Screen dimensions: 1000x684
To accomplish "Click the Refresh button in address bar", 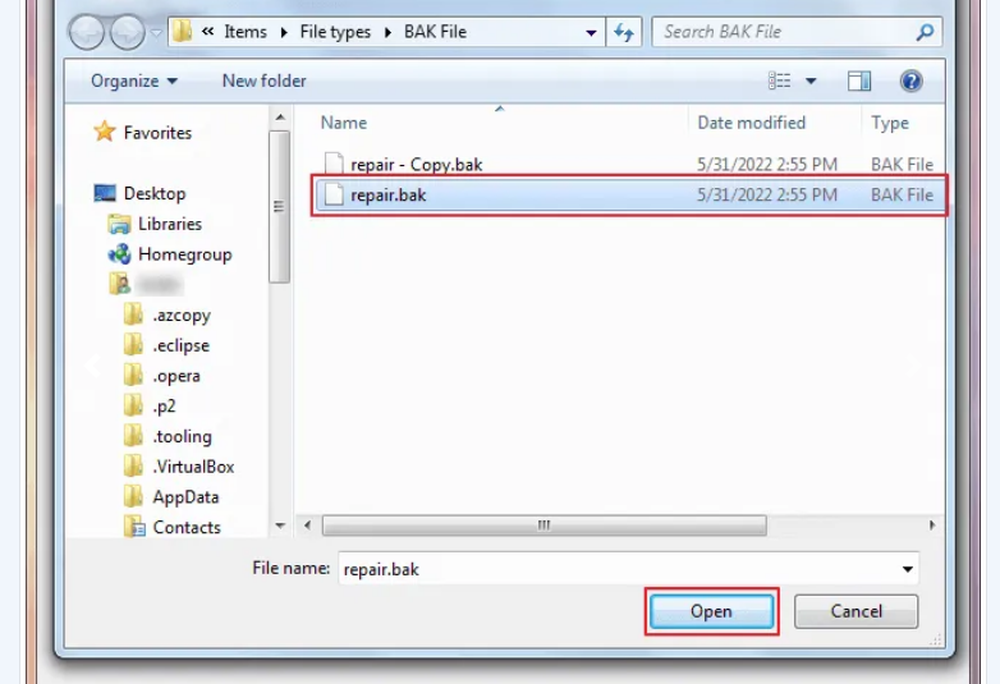I will coord(624,32).
